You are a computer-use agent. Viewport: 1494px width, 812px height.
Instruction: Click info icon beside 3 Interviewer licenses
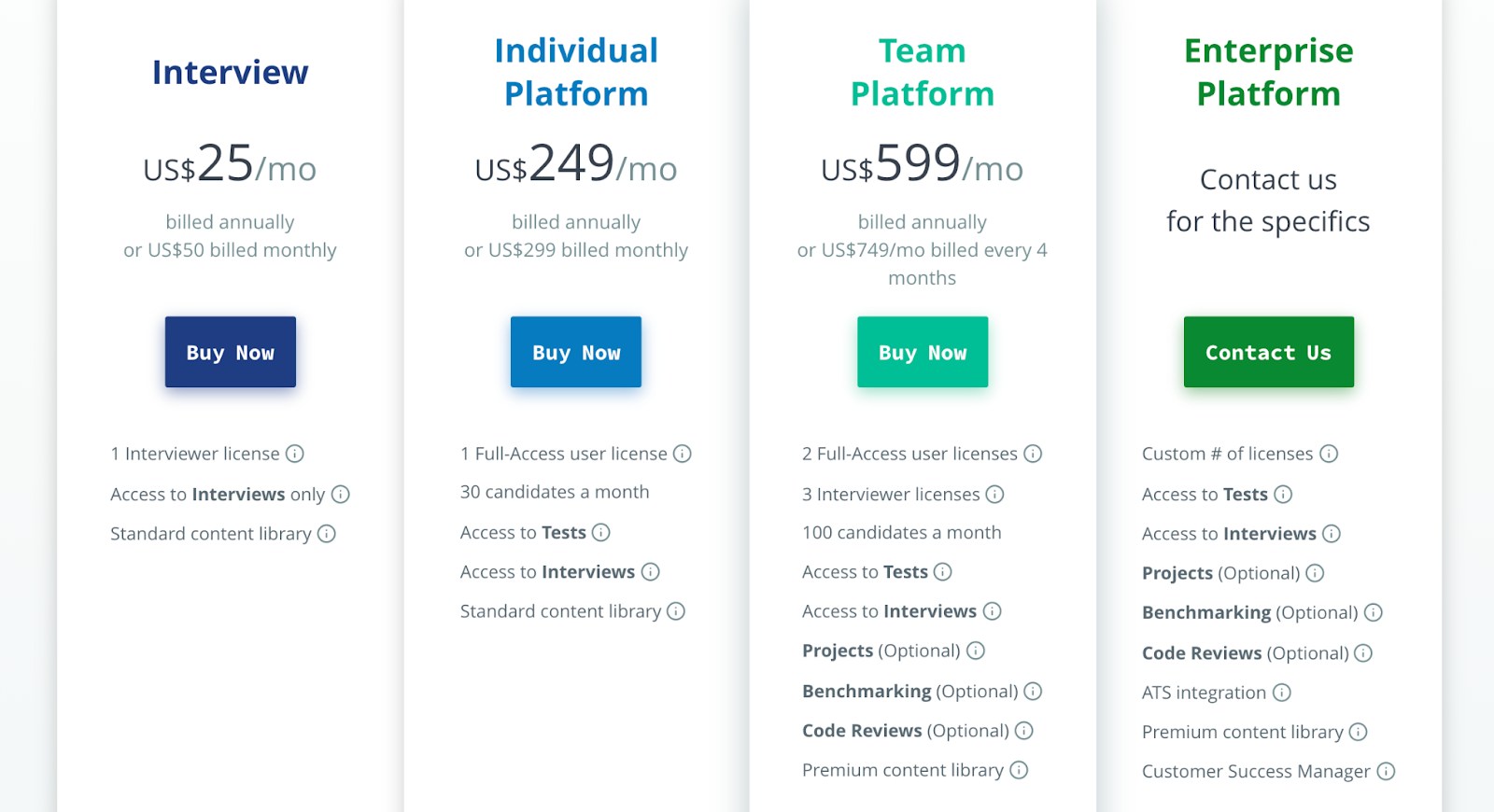coord(995,495)
